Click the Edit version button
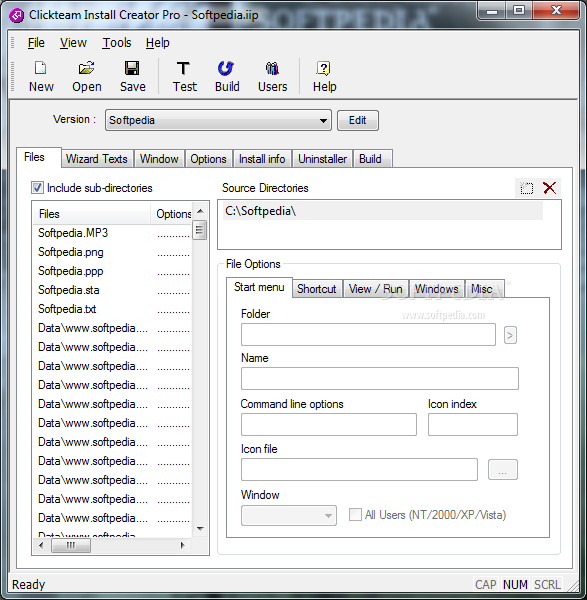 358,121
